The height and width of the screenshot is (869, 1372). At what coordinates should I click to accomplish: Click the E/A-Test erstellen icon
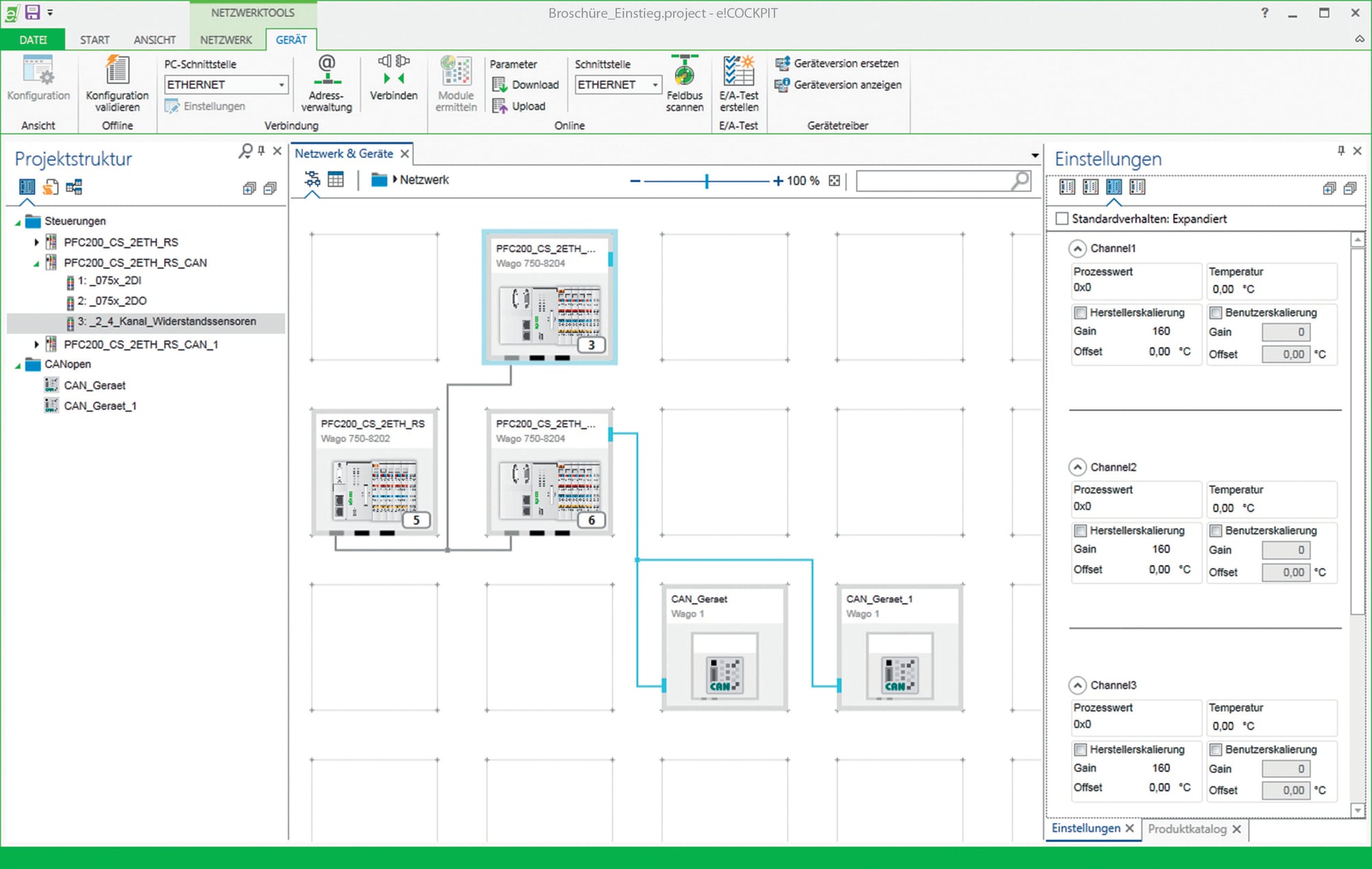pyautogui.click(x=739, y=71)
